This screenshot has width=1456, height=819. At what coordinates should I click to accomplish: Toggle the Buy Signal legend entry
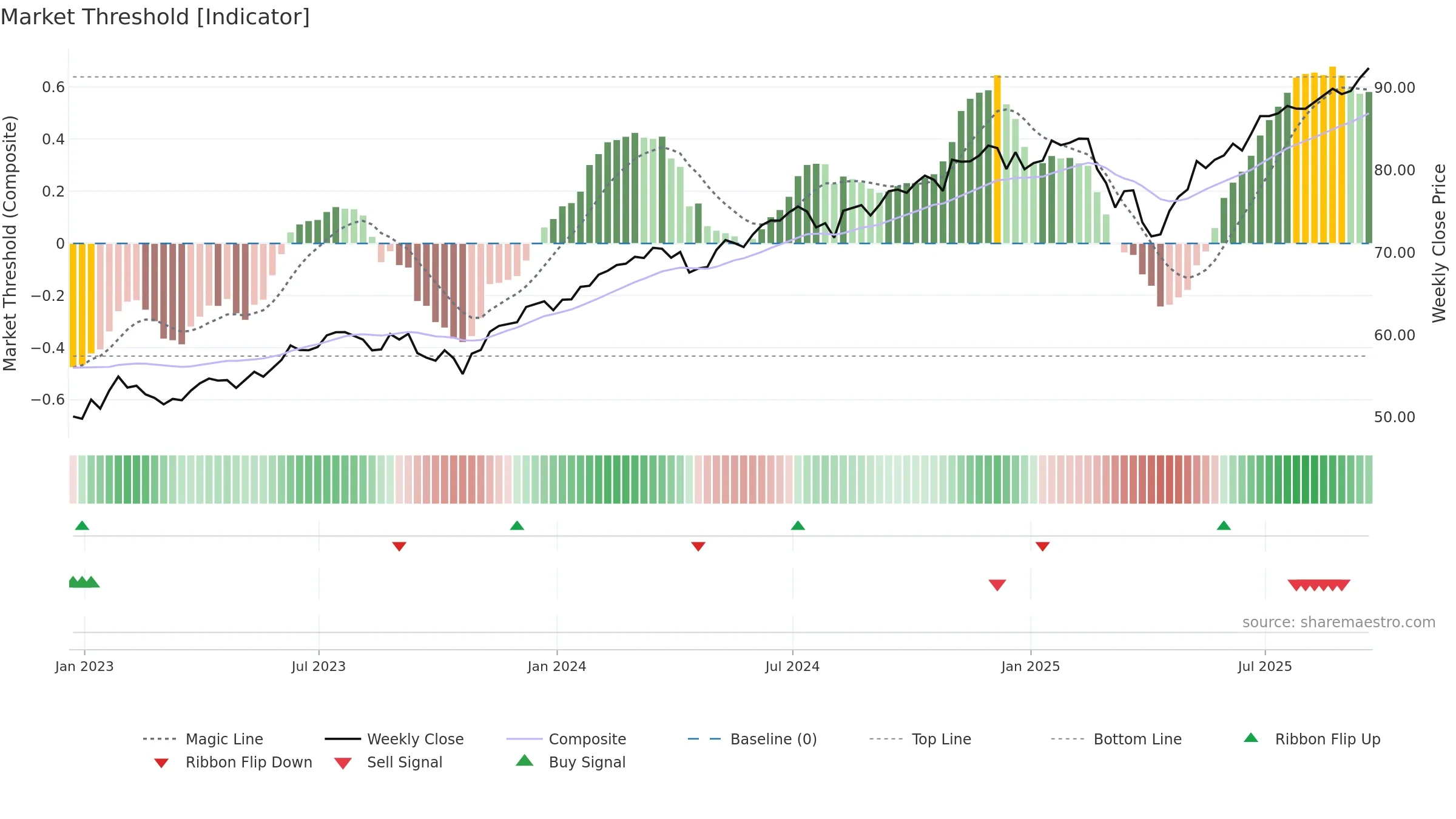click(x=570, y=762)
